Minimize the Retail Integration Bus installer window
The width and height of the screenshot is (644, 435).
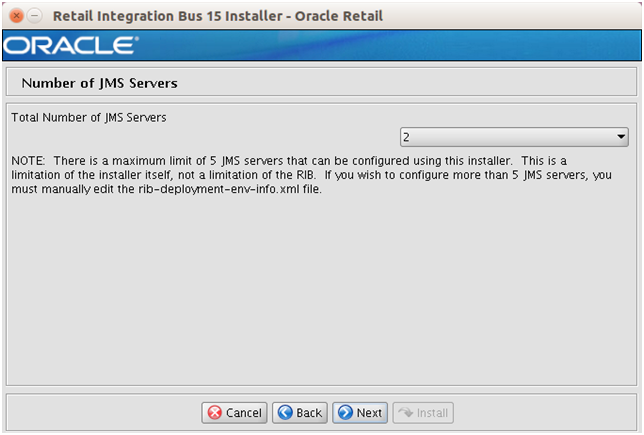tap(35, 16)
